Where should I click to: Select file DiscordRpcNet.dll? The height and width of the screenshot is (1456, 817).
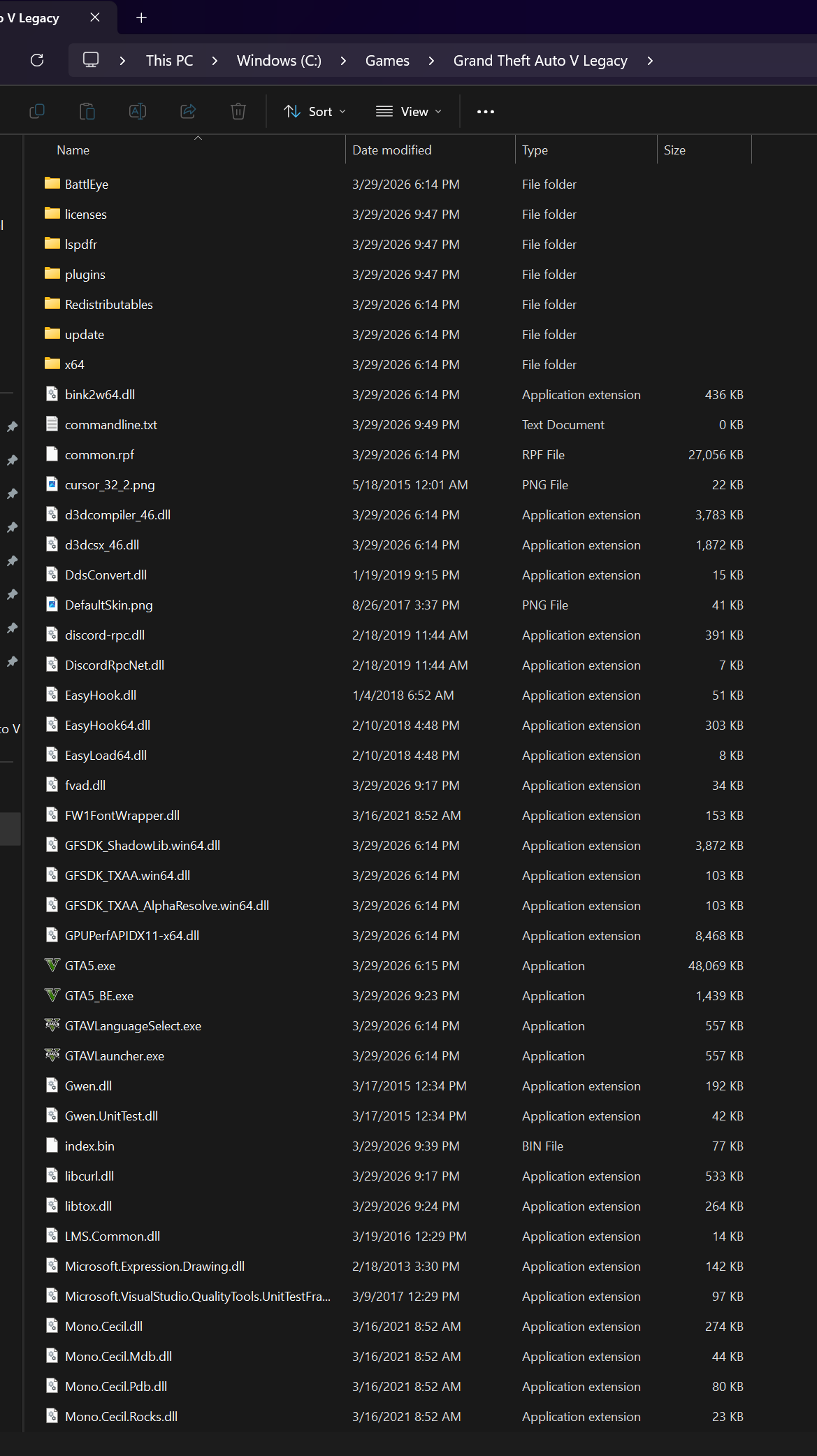tap(115, 665)
